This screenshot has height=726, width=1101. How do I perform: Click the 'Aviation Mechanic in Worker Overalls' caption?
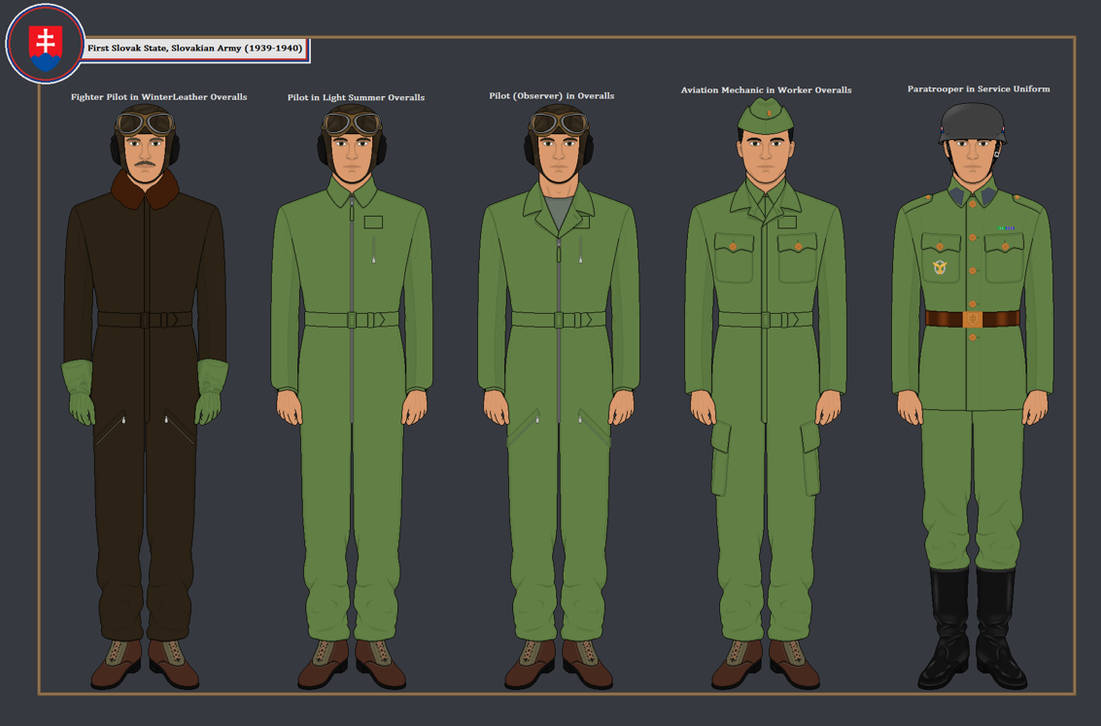click(765, 89)
